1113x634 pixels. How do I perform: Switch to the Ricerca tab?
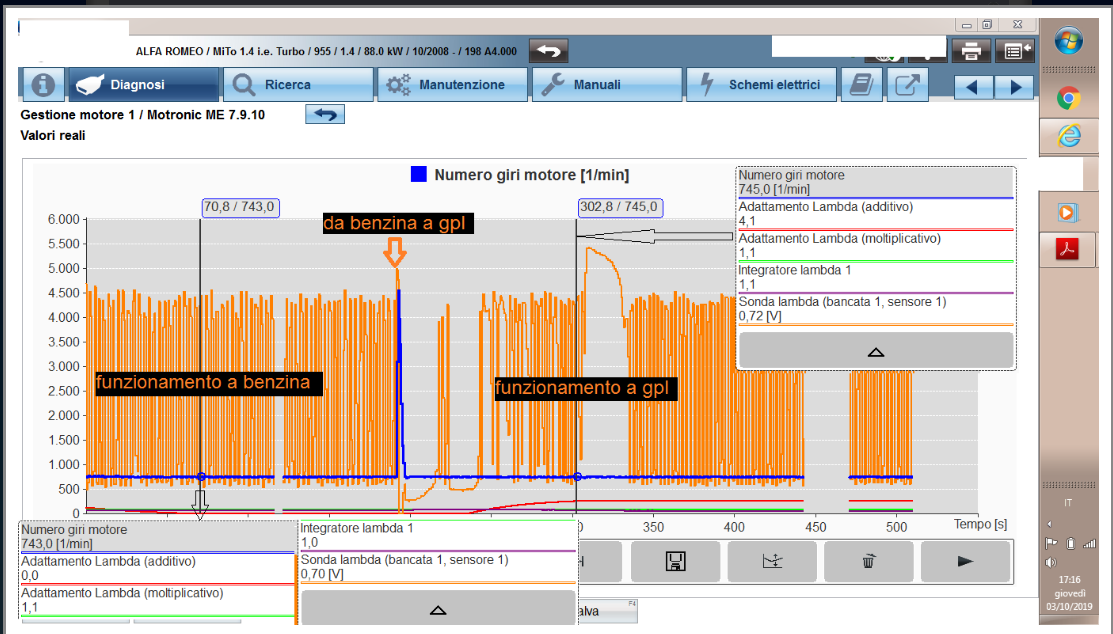point(298,84)
